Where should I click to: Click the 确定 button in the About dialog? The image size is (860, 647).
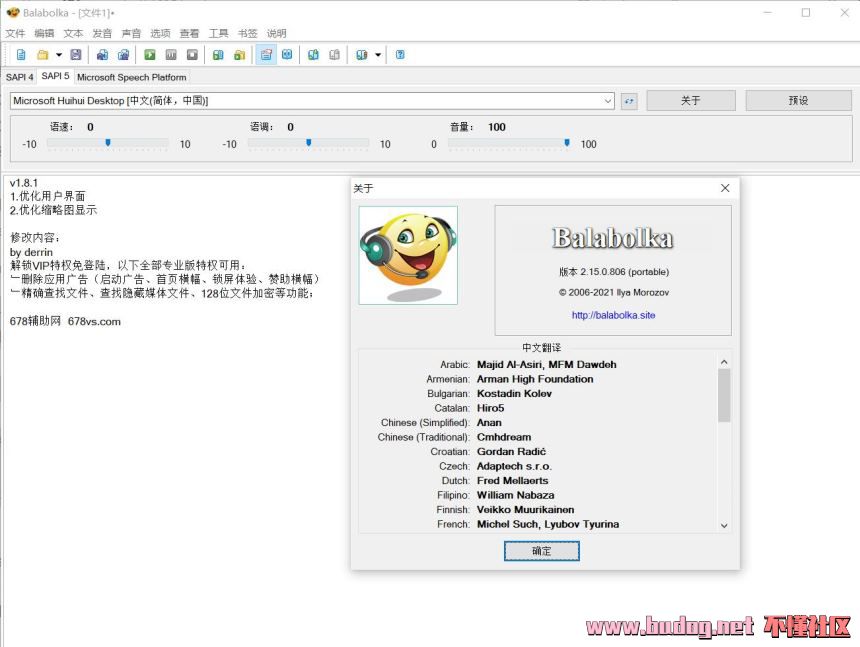click(x=541, y=551)
